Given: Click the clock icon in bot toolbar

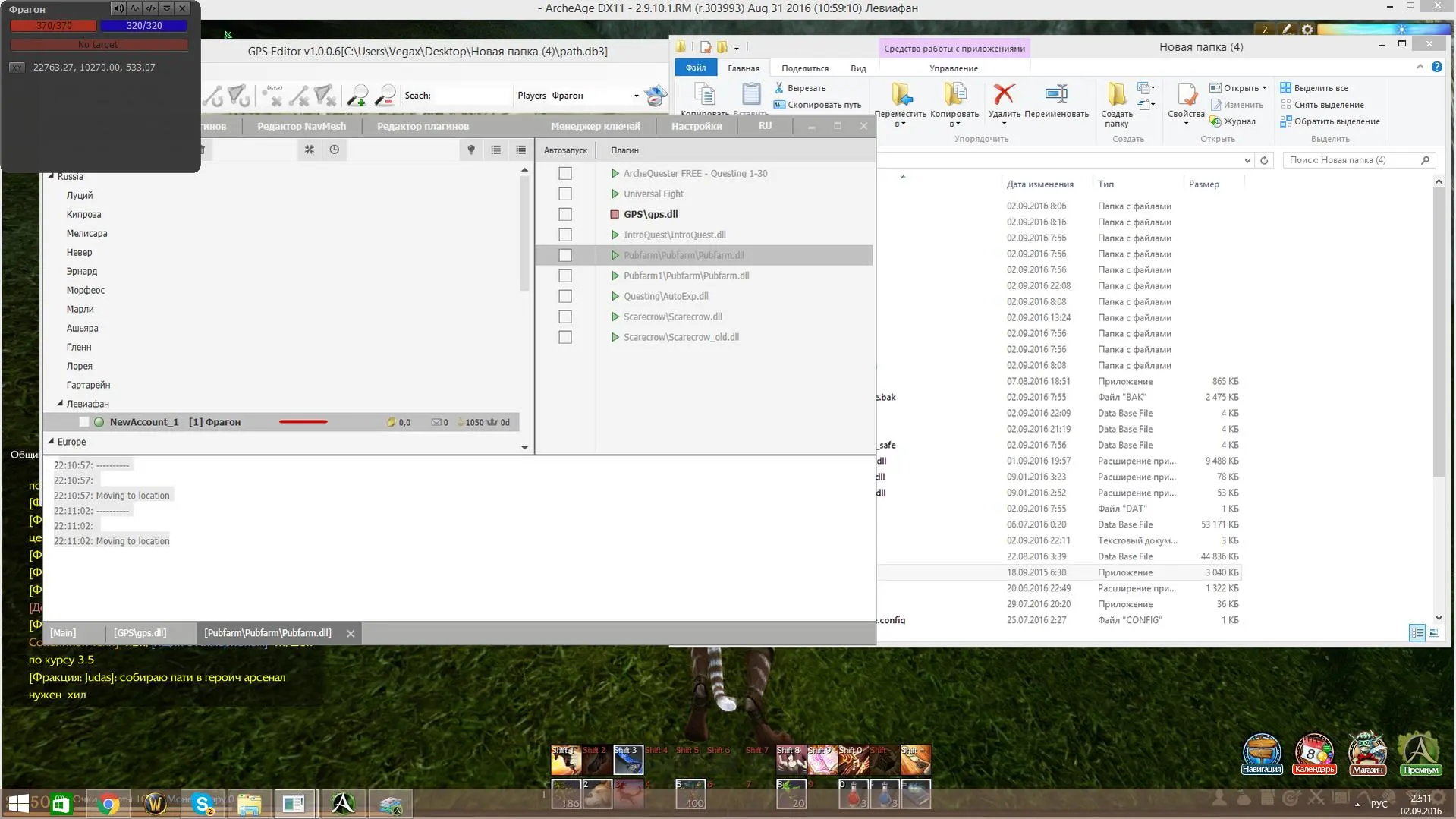Looking at the screenshot, I should (335, 150).
